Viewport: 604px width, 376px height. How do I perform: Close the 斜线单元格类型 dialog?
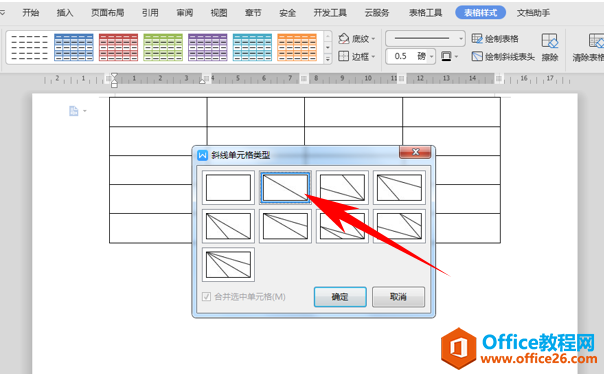(415, 152)
